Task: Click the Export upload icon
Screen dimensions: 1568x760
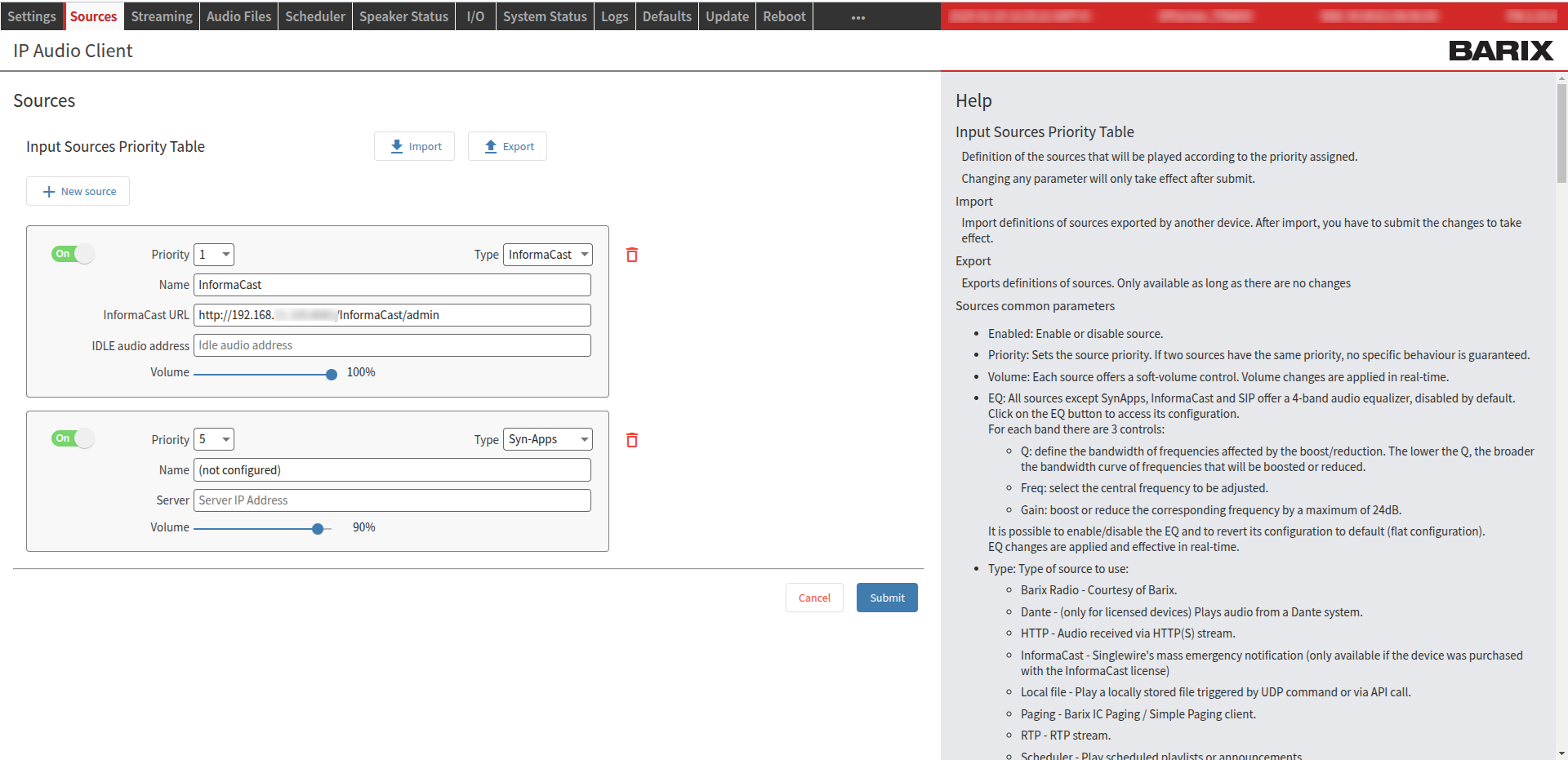Action: point(491,146)
